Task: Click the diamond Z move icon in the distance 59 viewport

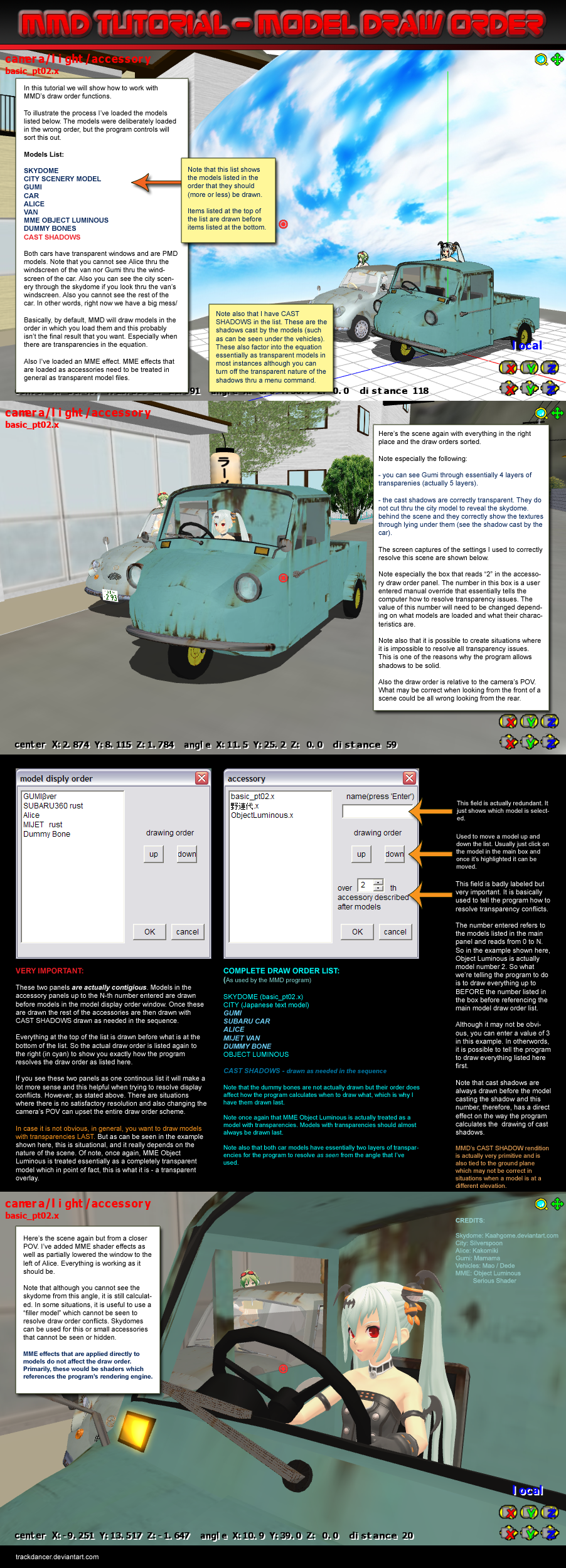Action: 551,743
